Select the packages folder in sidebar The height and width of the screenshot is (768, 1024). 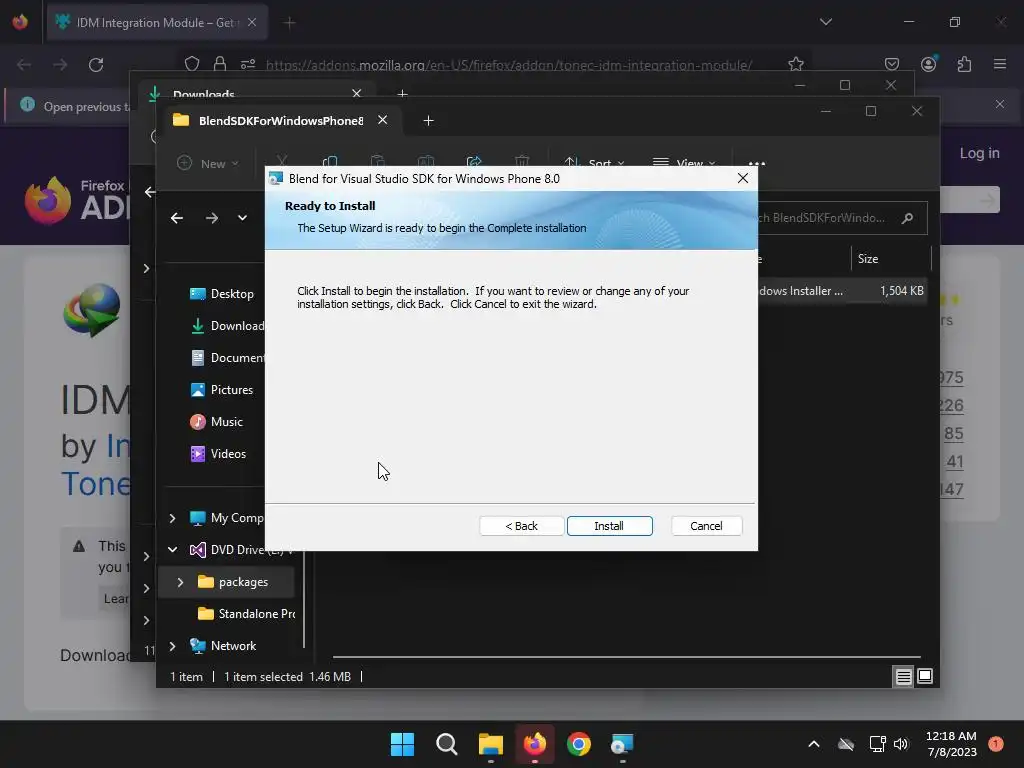coord(233,582)
